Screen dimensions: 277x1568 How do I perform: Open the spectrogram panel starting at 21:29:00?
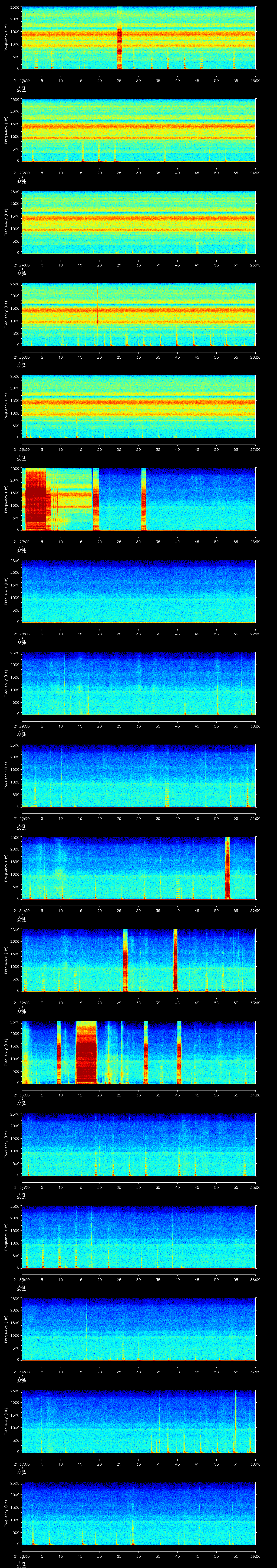tap(138, 683)
